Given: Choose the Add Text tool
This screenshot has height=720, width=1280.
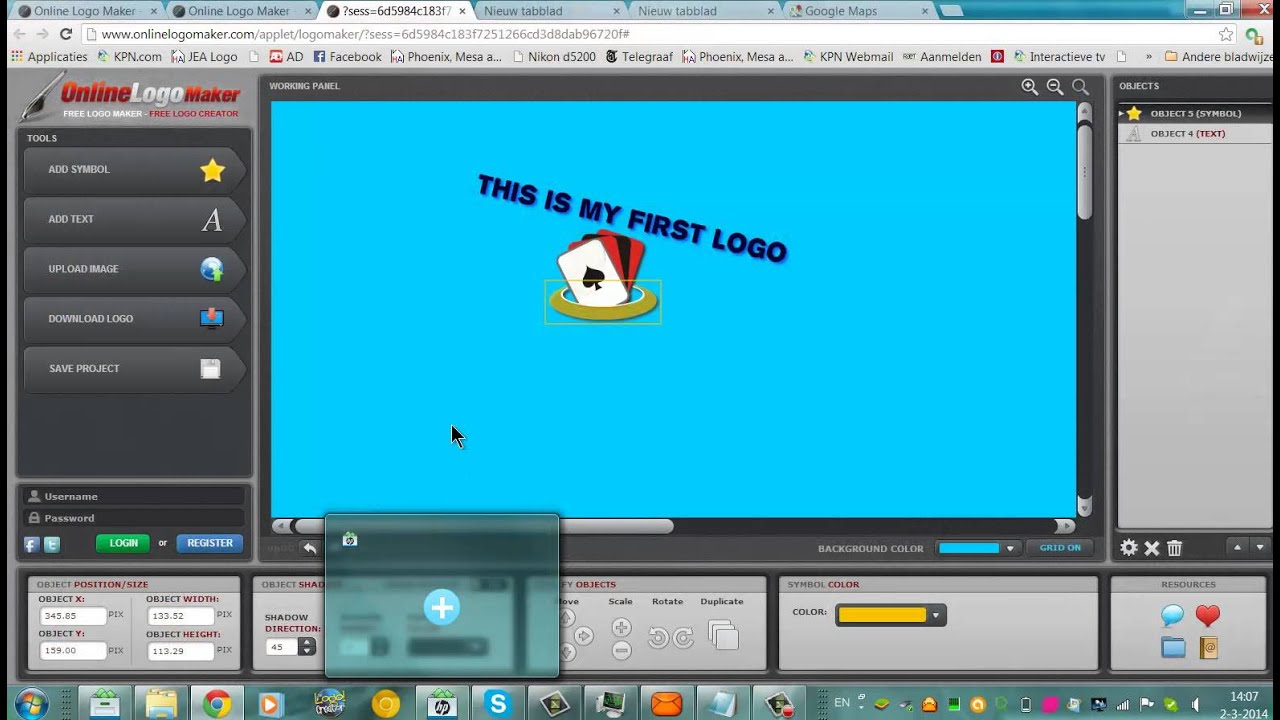Looking at the screenshot, I should (x=134, y=220).
